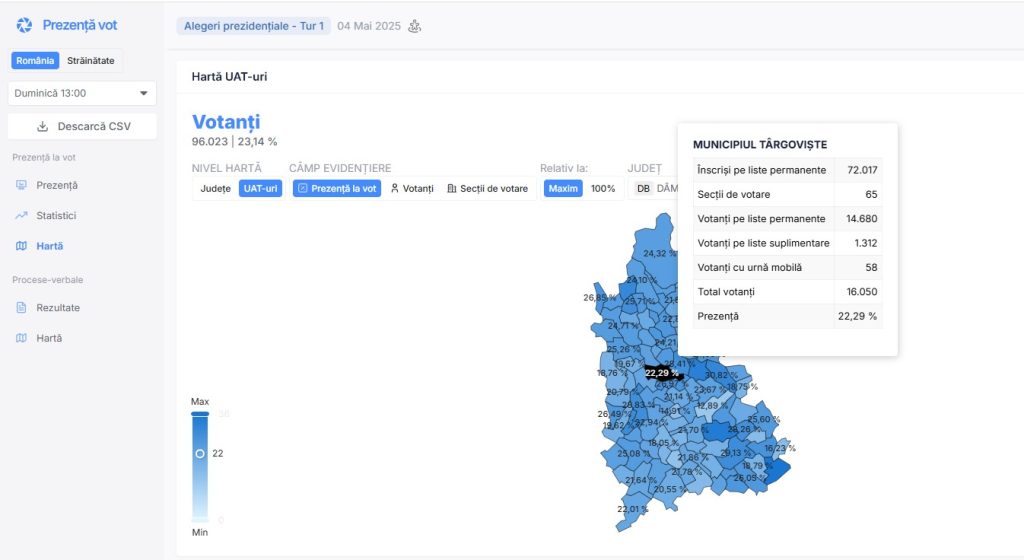Click the Rezultate document icon

22,308
